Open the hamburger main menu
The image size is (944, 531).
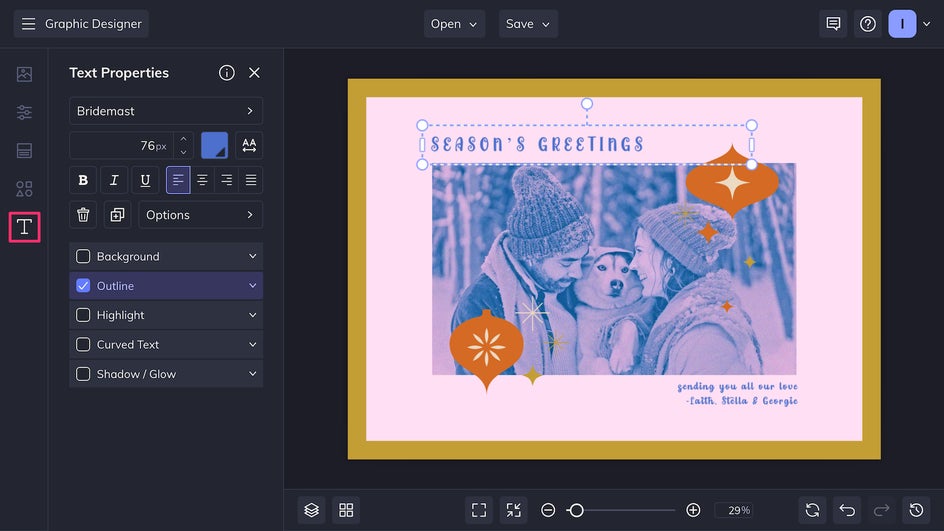pyautogui.click(x=28, y=24)
